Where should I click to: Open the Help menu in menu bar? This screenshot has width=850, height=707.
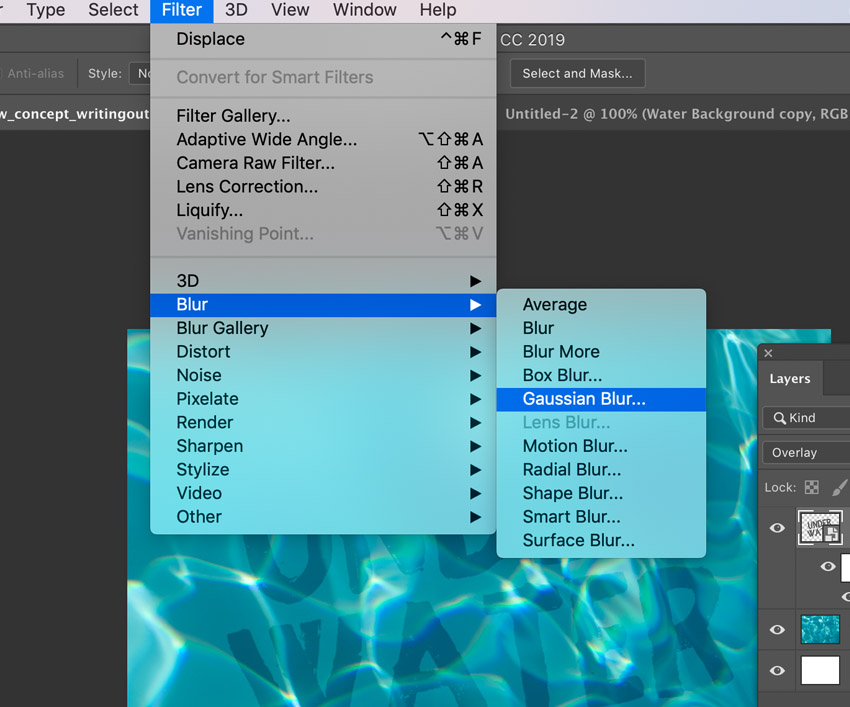tap(437, 10)
